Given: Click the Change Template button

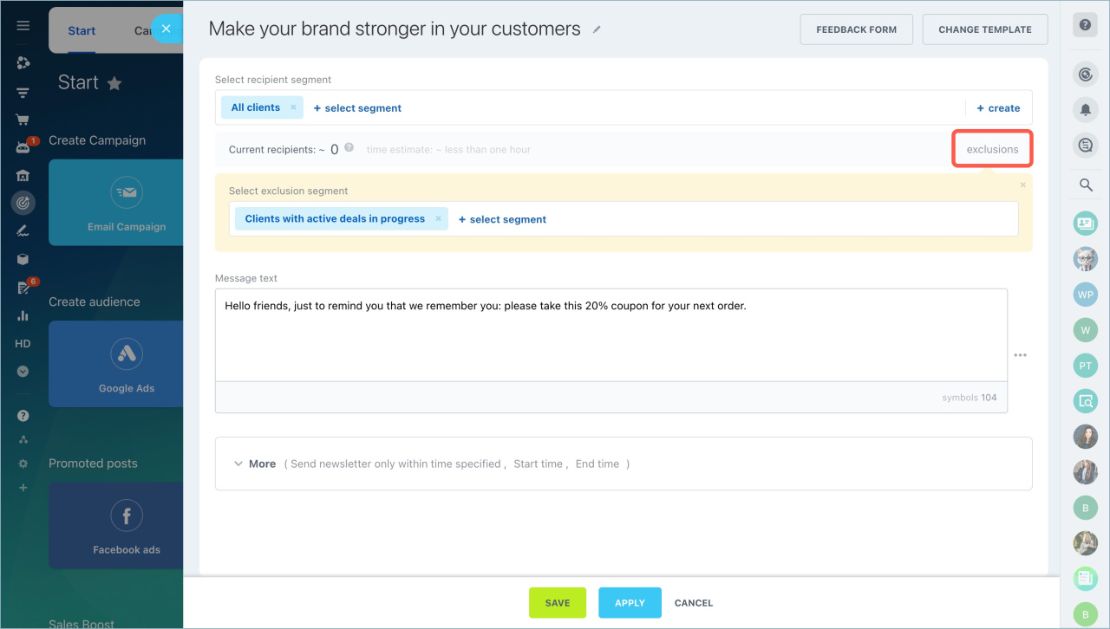Looking at the screenshot, I should (x=985, y=30).
